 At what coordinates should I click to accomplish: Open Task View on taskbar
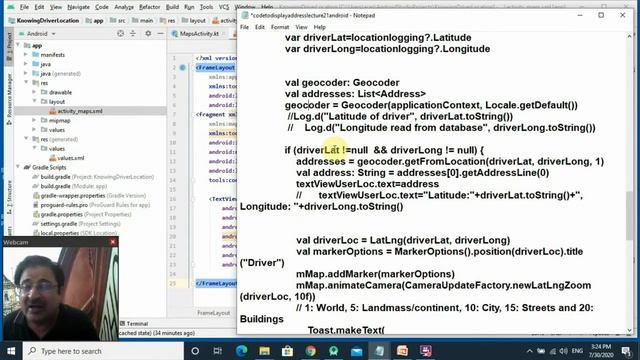click(x=218, y=351)
